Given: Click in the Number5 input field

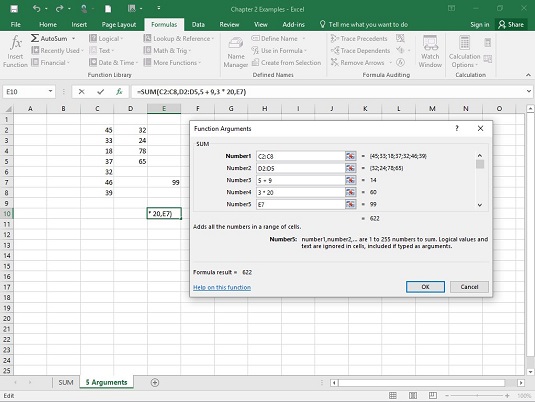Looking at the screenshot, I should [300, 204].
